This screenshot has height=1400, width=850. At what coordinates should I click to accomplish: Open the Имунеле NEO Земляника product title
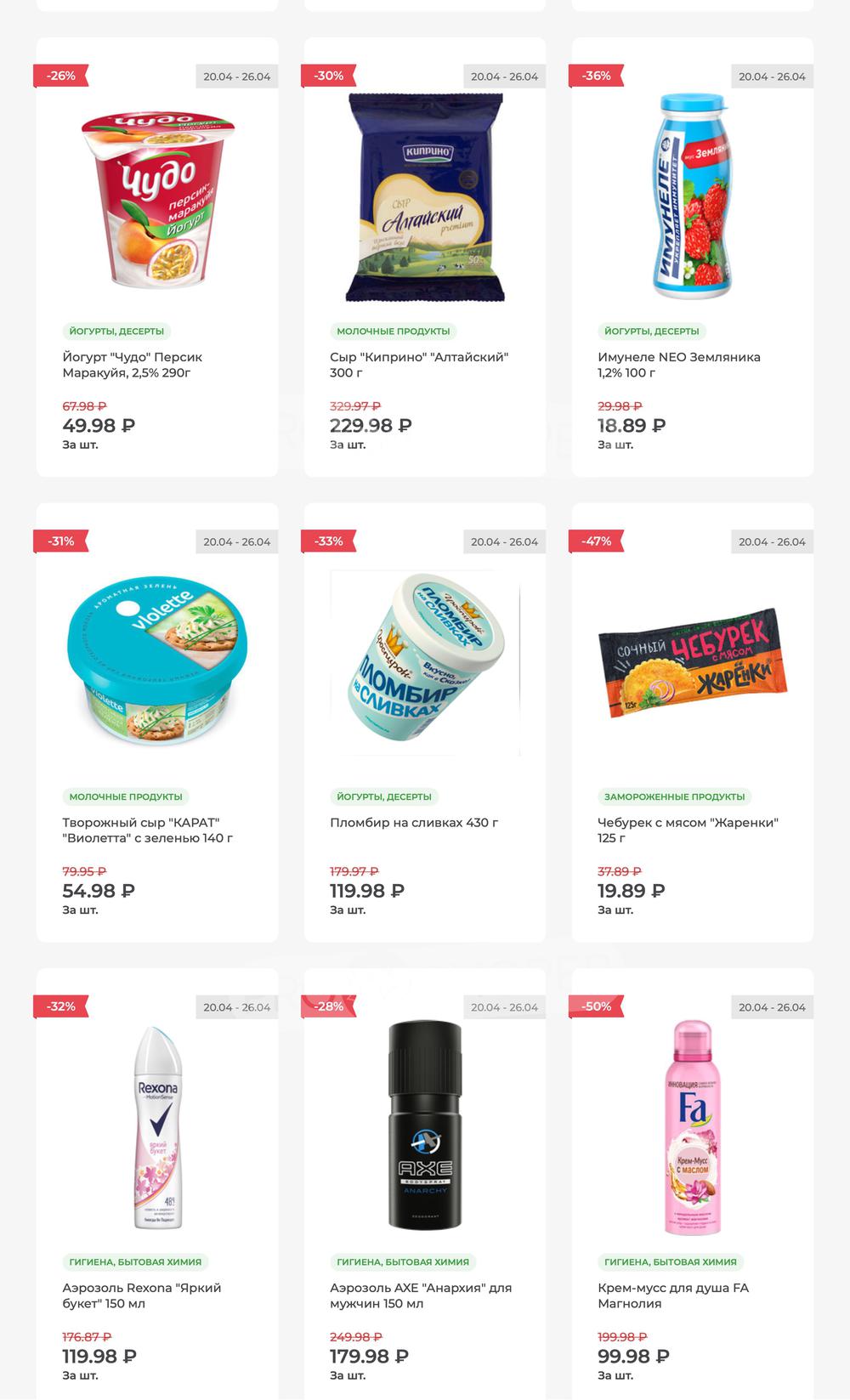[x=679, y=365]
